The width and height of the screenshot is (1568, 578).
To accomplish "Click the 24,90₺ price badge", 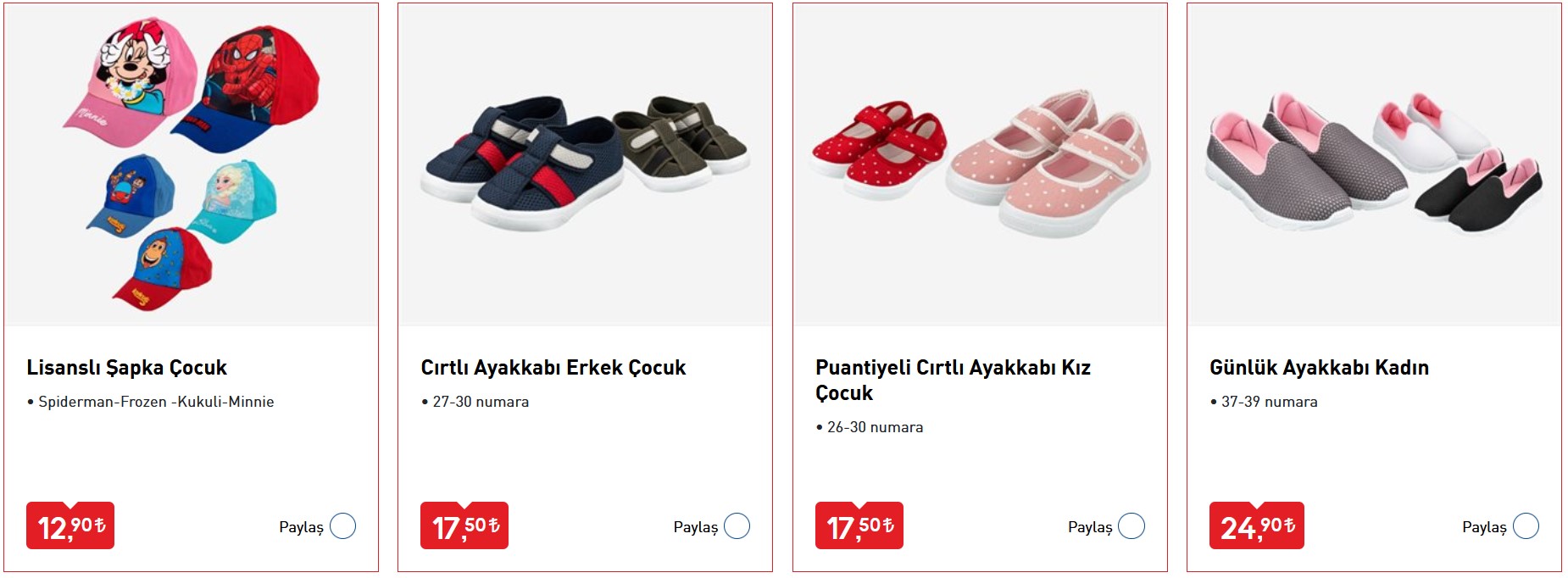I will [1256, 526].
